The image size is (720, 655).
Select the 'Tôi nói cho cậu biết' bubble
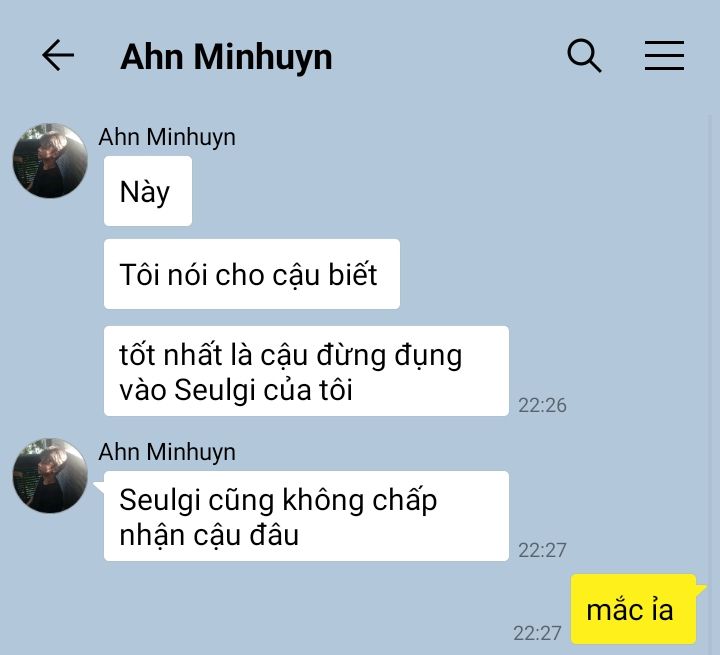pyautogui.click(x=252, y=274)
